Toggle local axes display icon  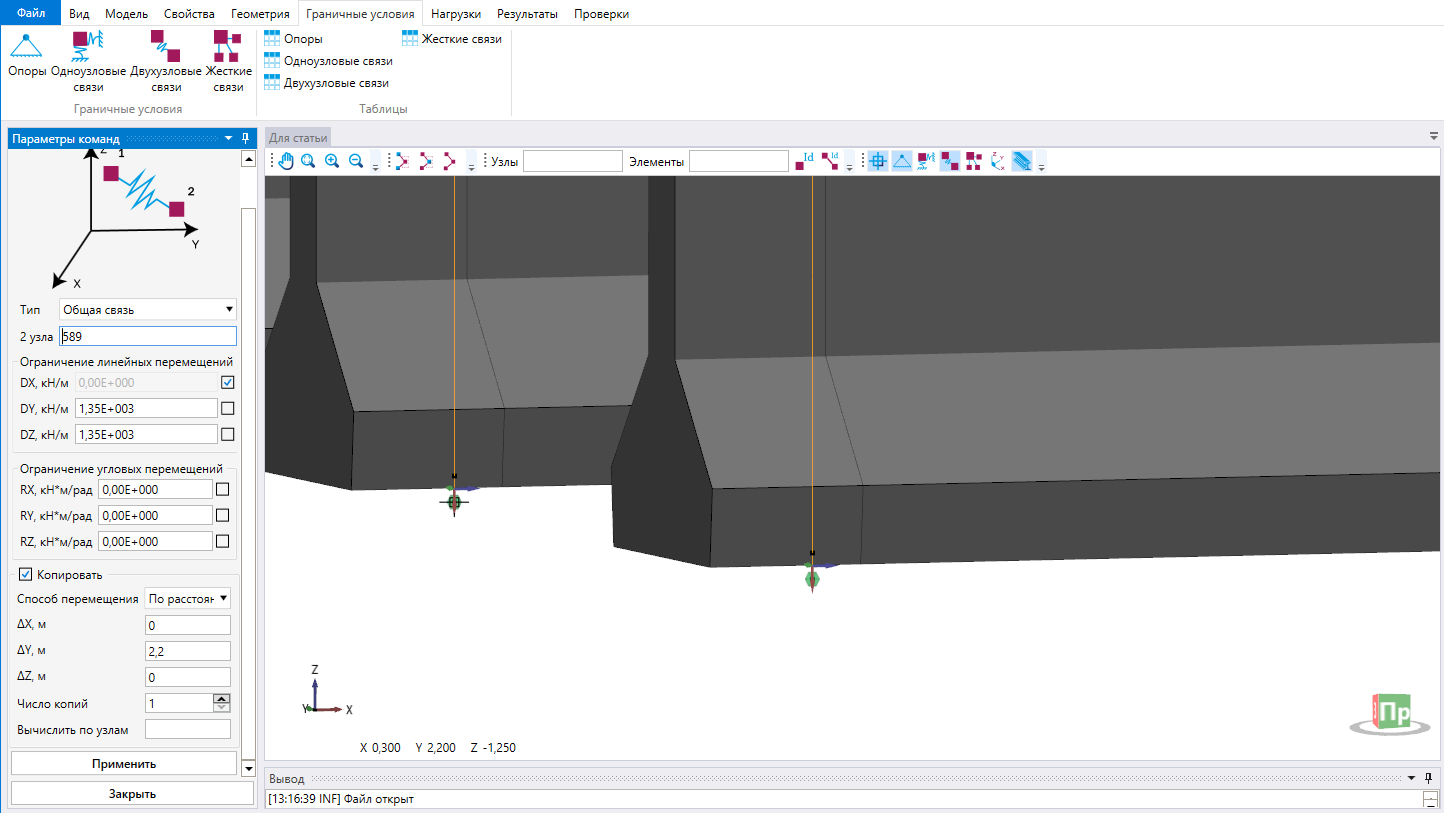(x=998, y=161)
